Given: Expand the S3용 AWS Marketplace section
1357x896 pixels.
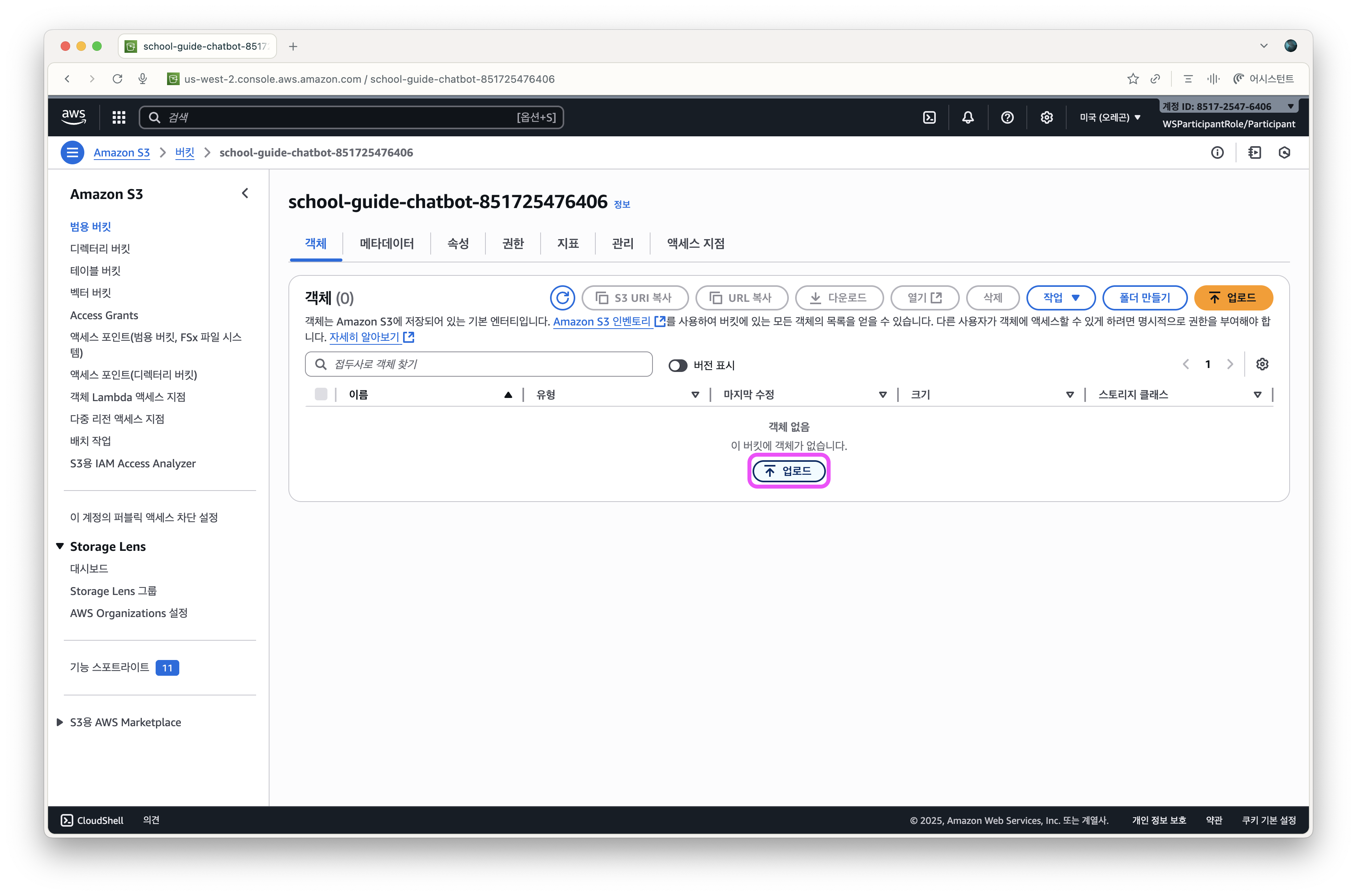Looking at the screenshot, I should (60, 722).
